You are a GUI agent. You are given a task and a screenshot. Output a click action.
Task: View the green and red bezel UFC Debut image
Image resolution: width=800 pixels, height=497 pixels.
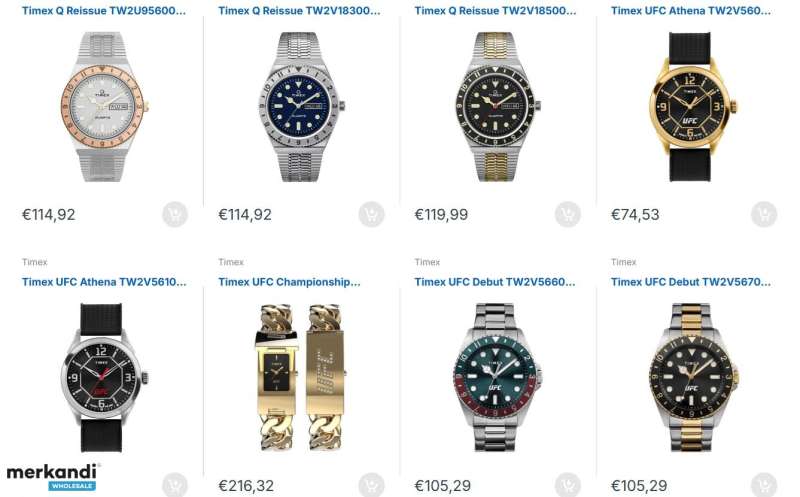point(497,378)
